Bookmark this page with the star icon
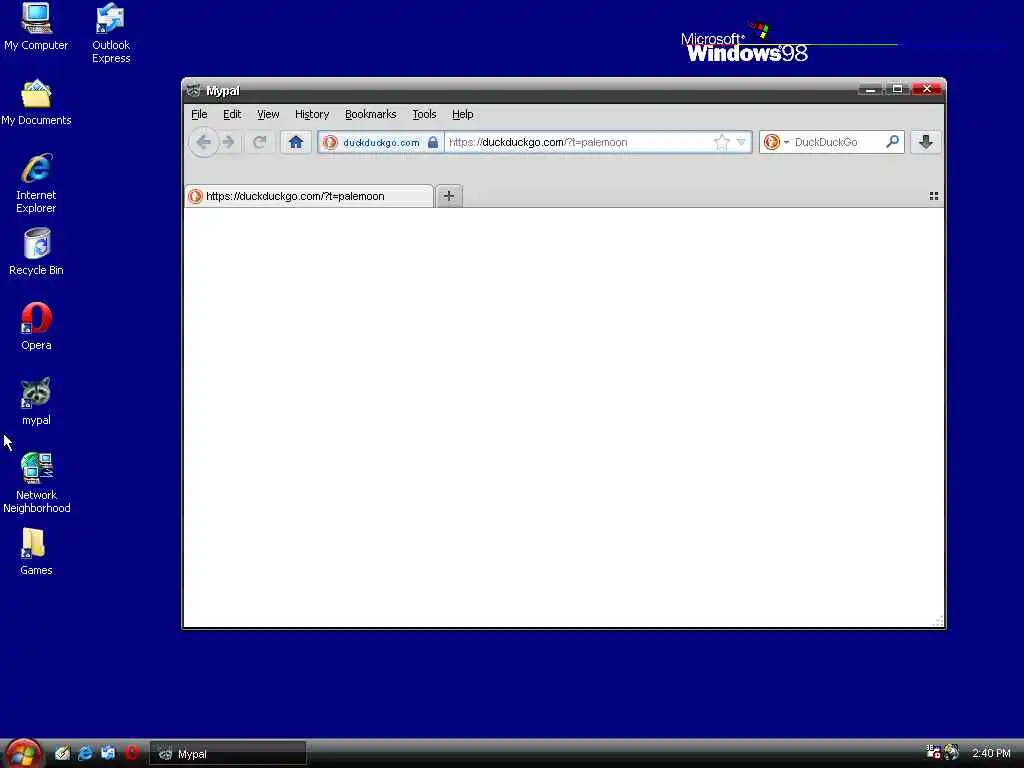Screen dimensions: 1024x768 tap(722, 142)
